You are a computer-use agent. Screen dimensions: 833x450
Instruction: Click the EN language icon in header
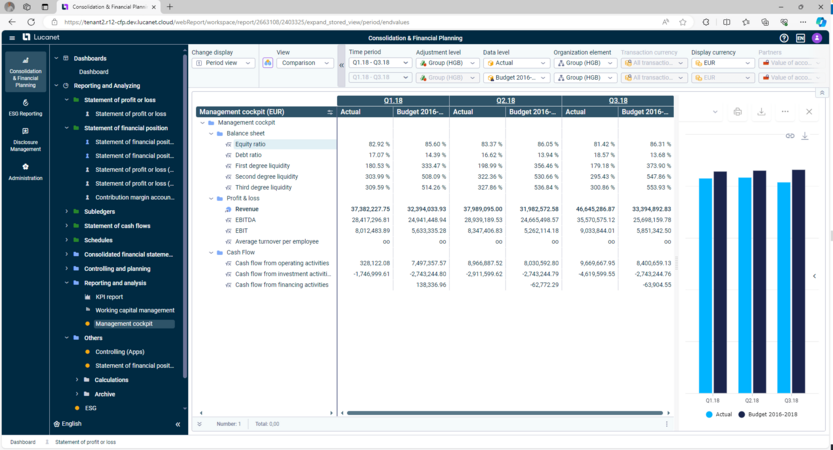point(800,38)
